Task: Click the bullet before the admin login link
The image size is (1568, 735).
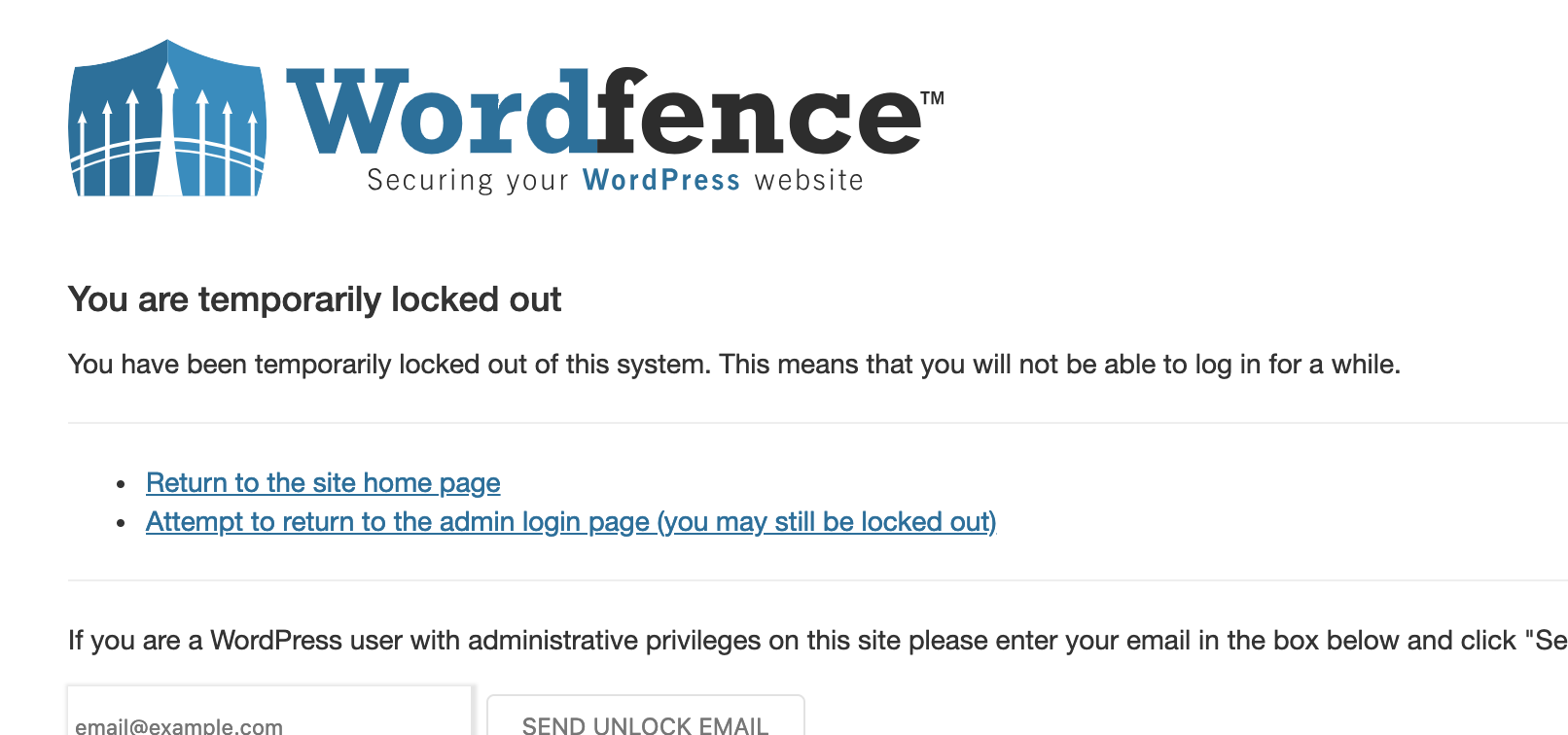Action: pos(121,523)
